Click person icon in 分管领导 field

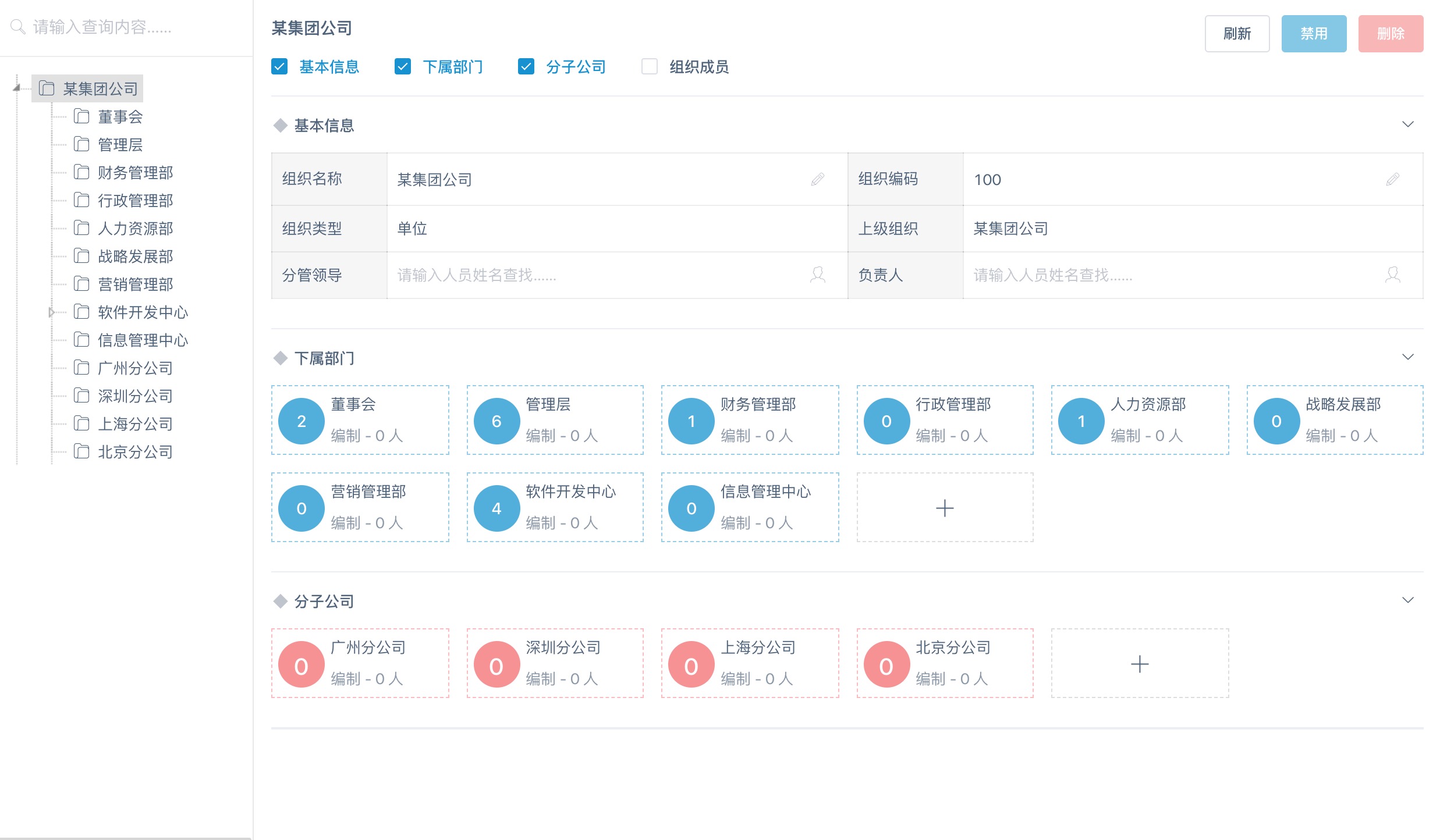817,275
